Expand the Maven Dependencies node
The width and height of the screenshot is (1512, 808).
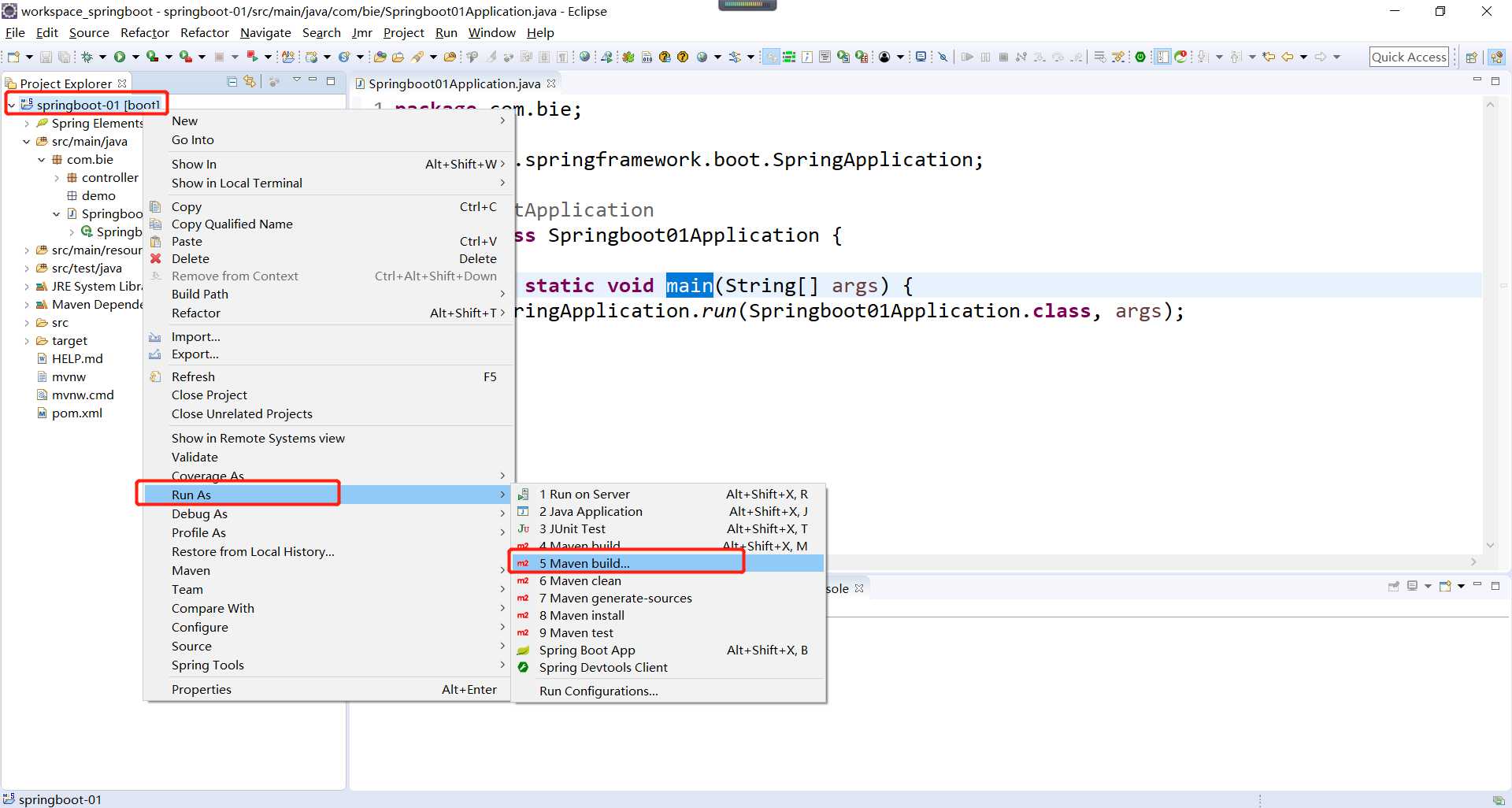pos(27,305)
